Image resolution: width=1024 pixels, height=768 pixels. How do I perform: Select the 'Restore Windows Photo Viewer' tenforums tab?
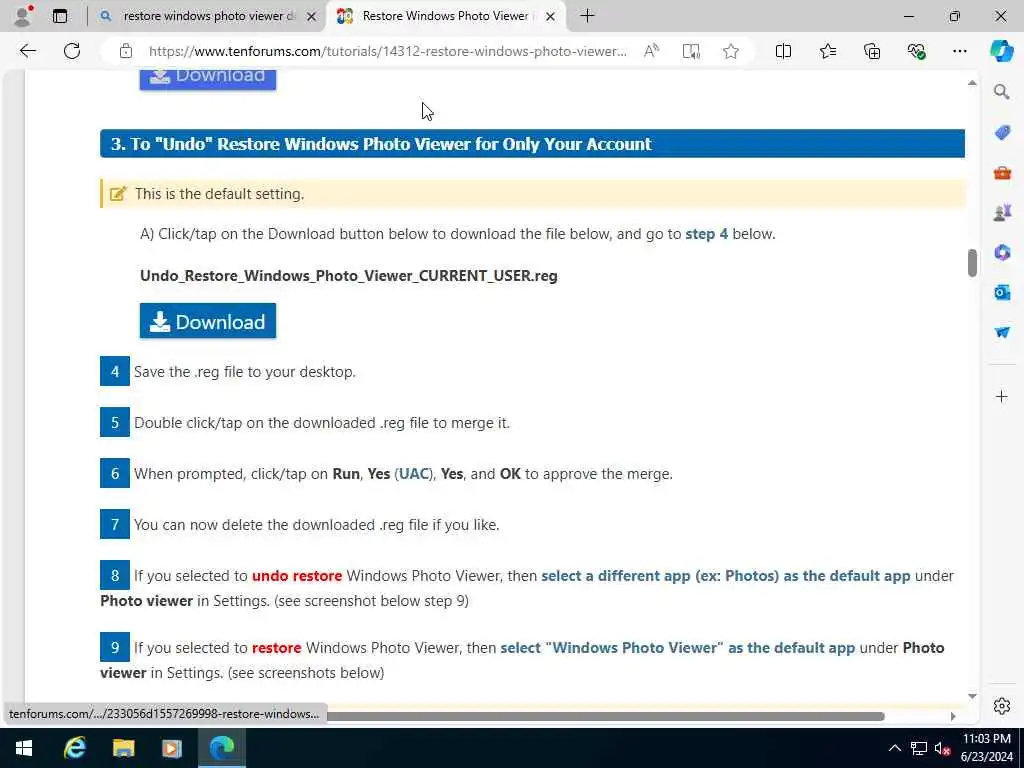point(447,16)
